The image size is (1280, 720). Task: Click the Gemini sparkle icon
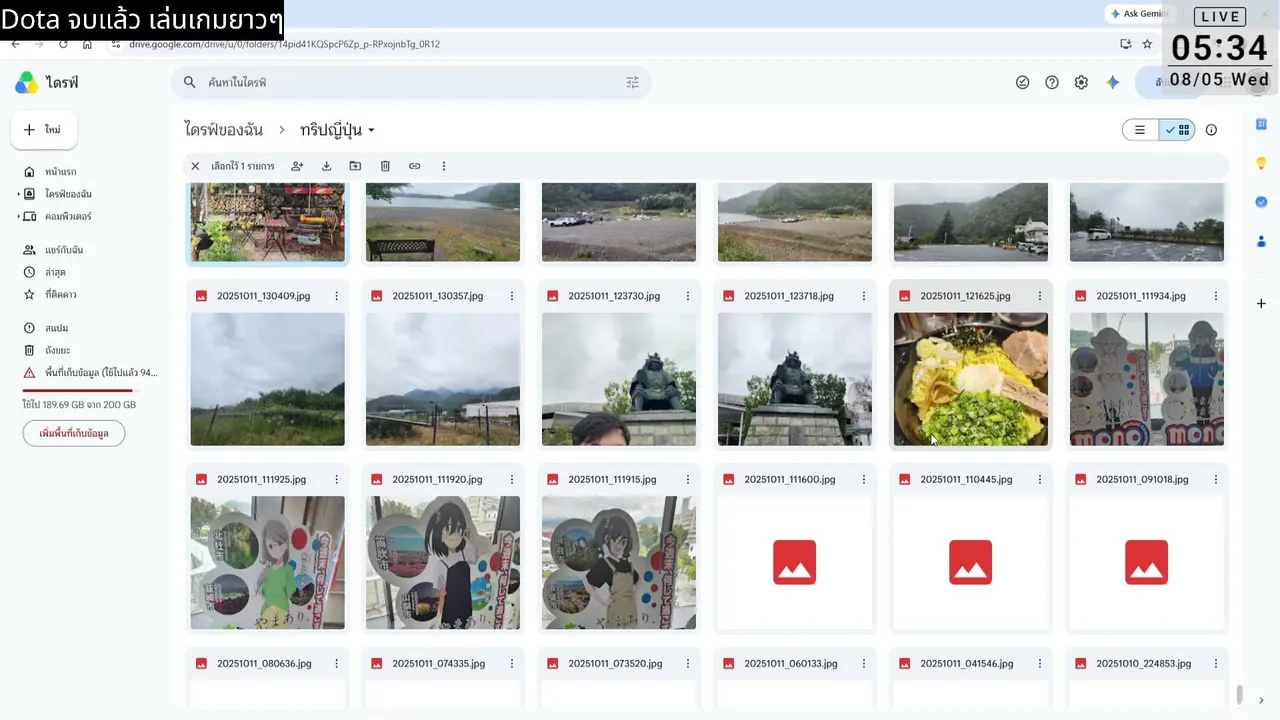tap(1112, 83)
